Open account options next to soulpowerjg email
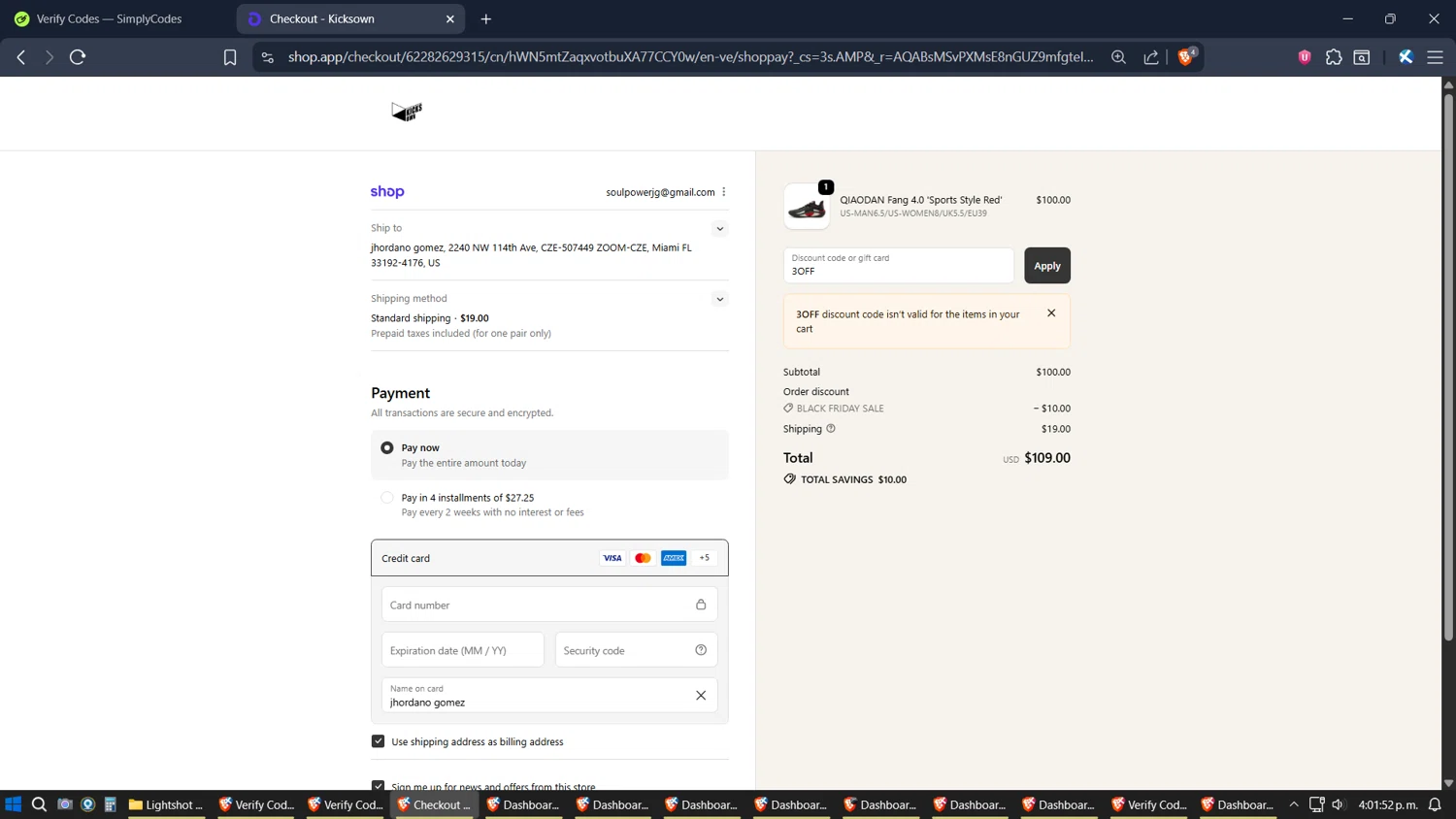Screen dimensions: 1456x819 (x=724, y=192)
